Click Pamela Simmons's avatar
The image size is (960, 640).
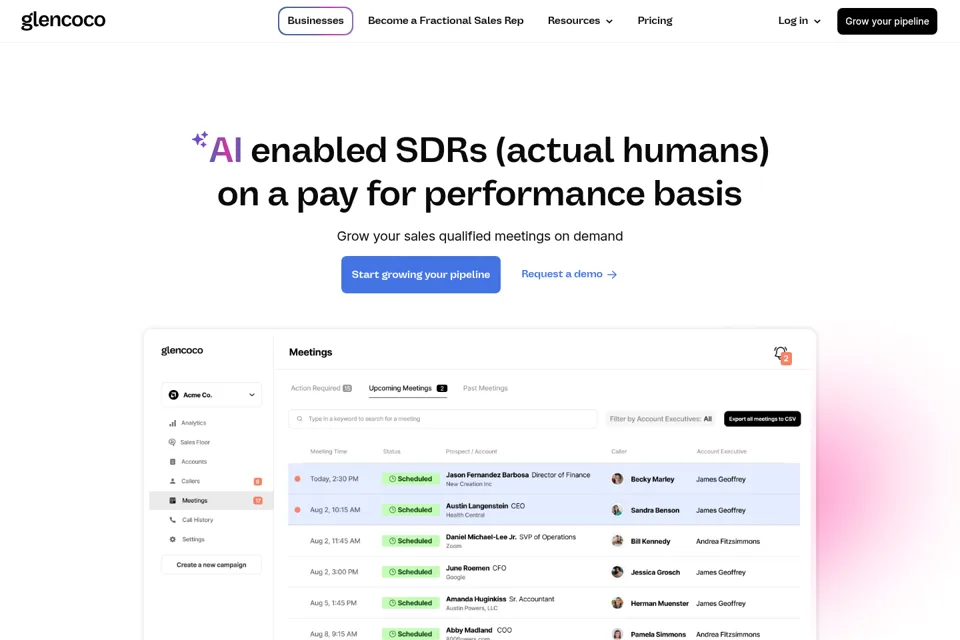pyautogui.click(x=617, y=634)
